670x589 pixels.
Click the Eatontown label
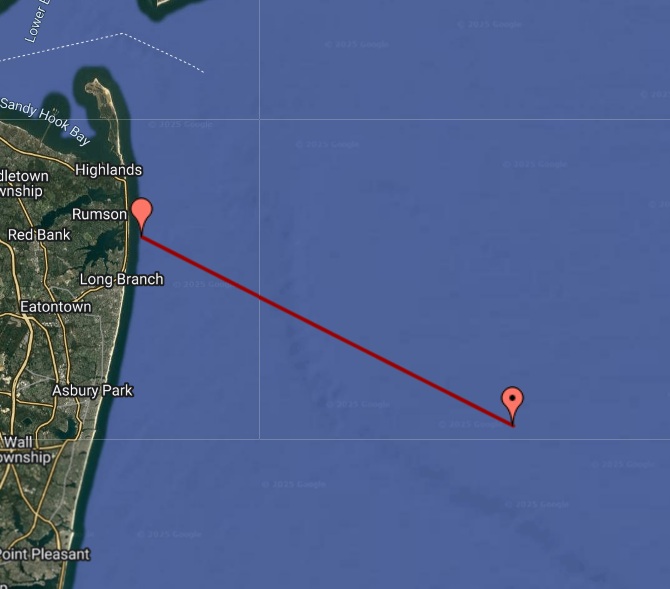click(x=56, y=307)
